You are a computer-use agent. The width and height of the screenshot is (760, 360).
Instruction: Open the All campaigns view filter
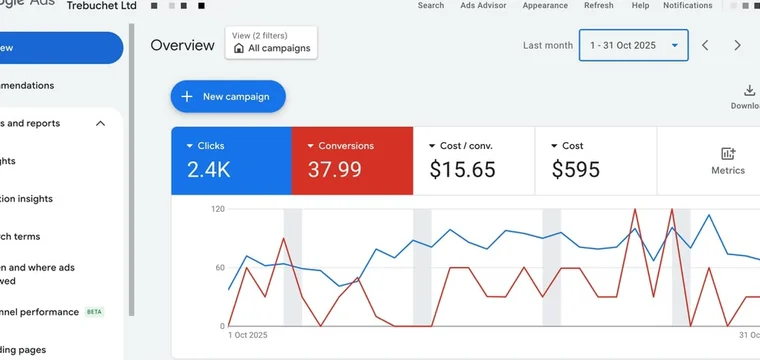(271, 43)
